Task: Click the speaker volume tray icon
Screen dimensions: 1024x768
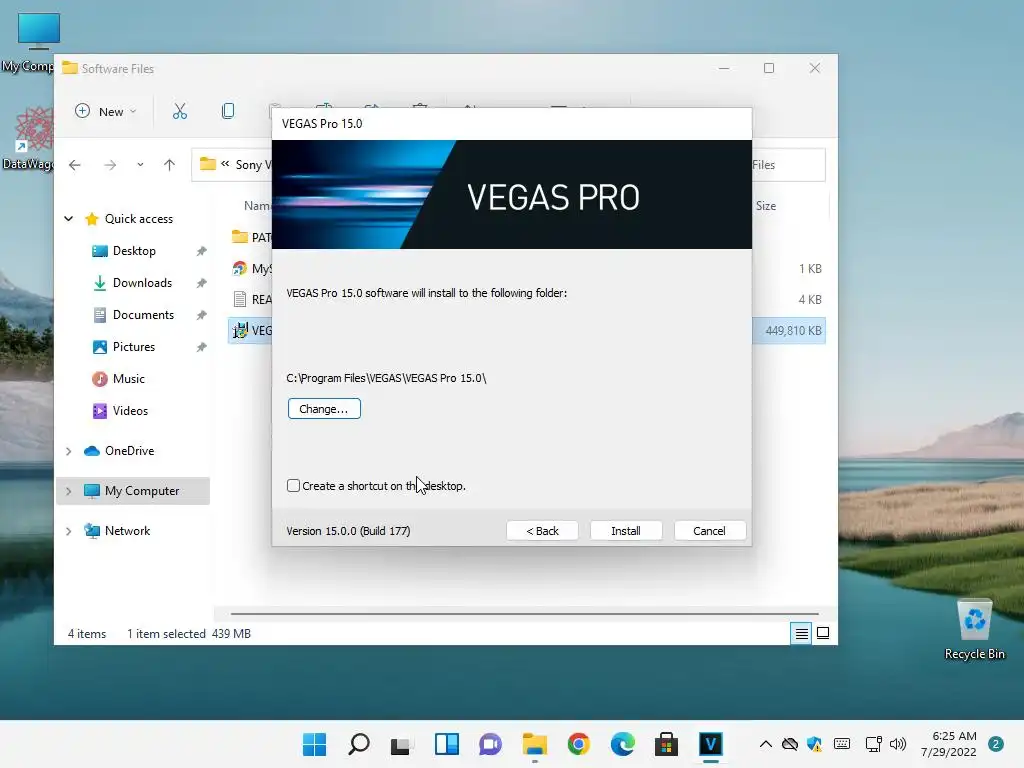Action: (898, 744)
